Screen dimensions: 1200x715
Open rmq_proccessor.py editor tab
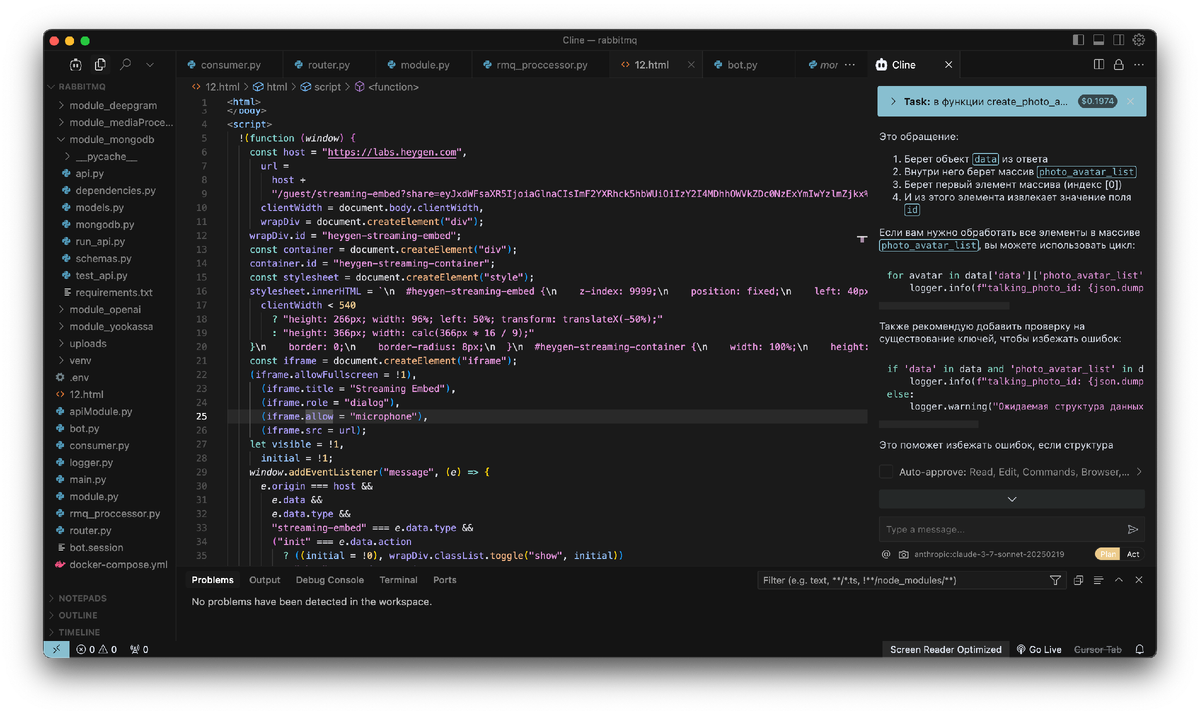pyautogui.click(x=540, y=65)
